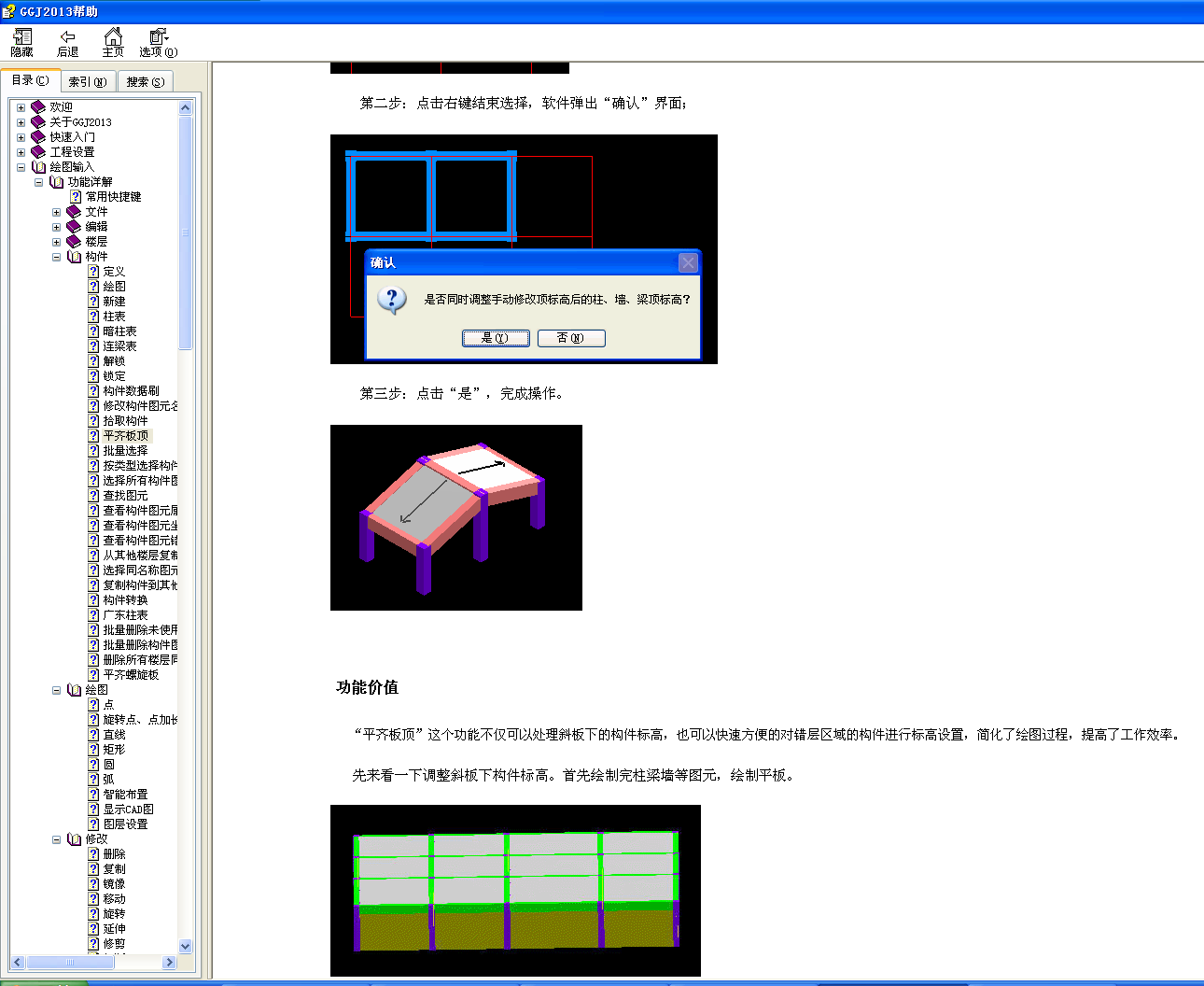Open the 主页 (Home) toolbar icon

pos(113,42)
